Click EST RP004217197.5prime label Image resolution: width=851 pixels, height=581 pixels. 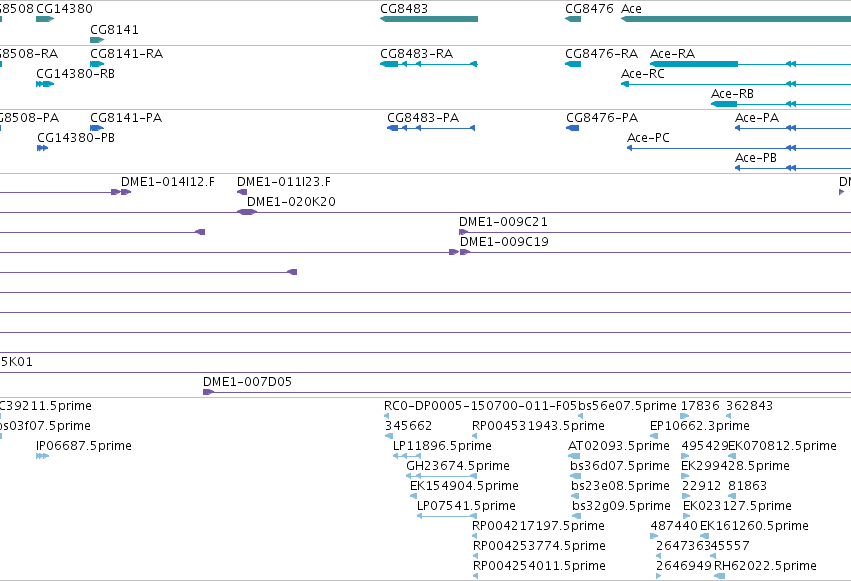click(x=538, y=526)
